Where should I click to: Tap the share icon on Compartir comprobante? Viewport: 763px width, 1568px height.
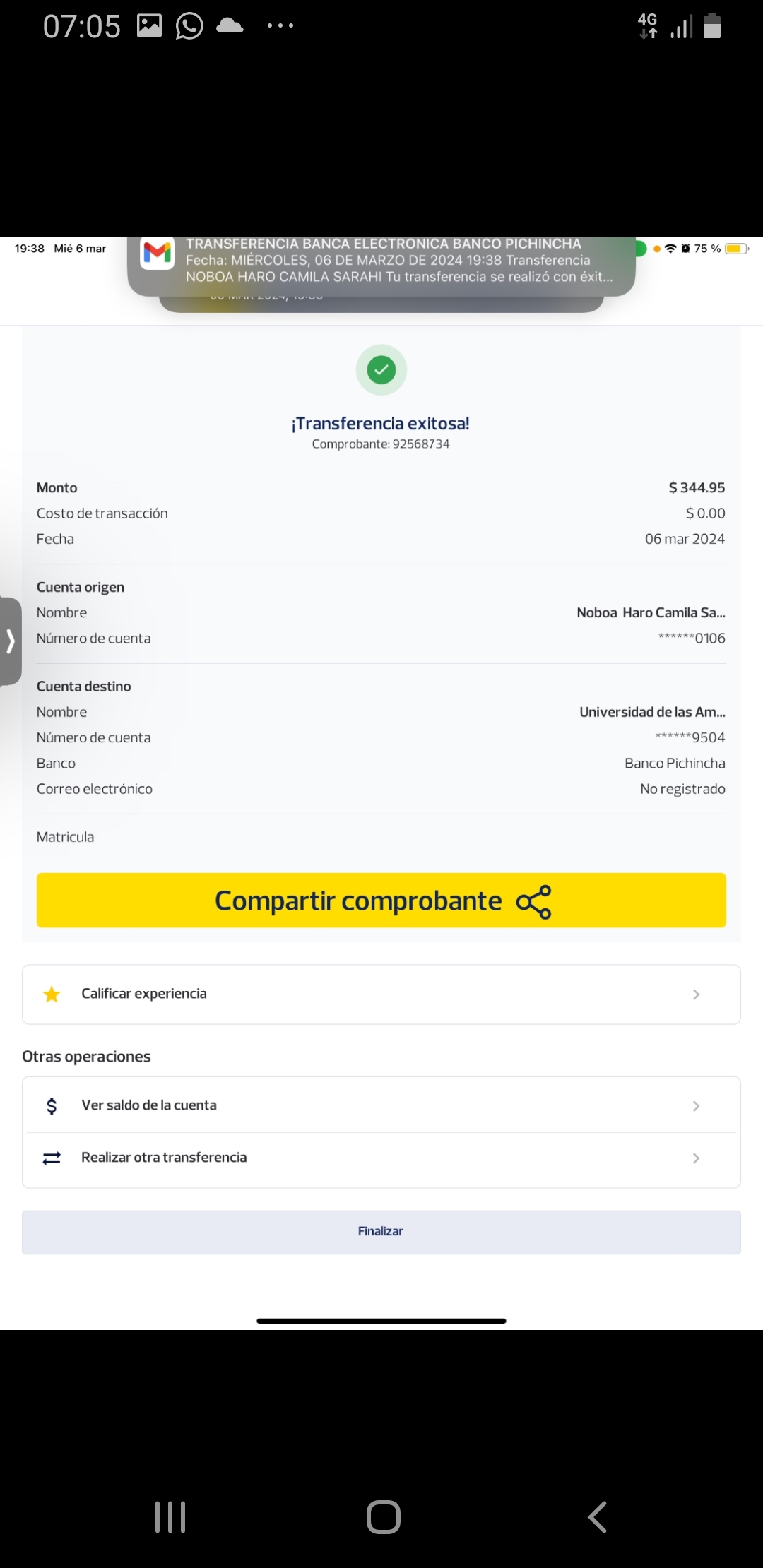pyautogui.click(x=533, y=902)
